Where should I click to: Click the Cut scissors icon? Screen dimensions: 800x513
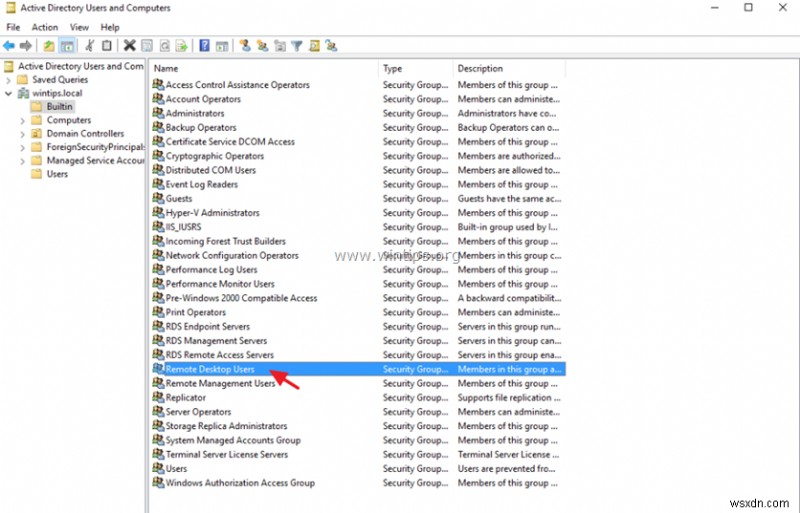coord(90,46)
